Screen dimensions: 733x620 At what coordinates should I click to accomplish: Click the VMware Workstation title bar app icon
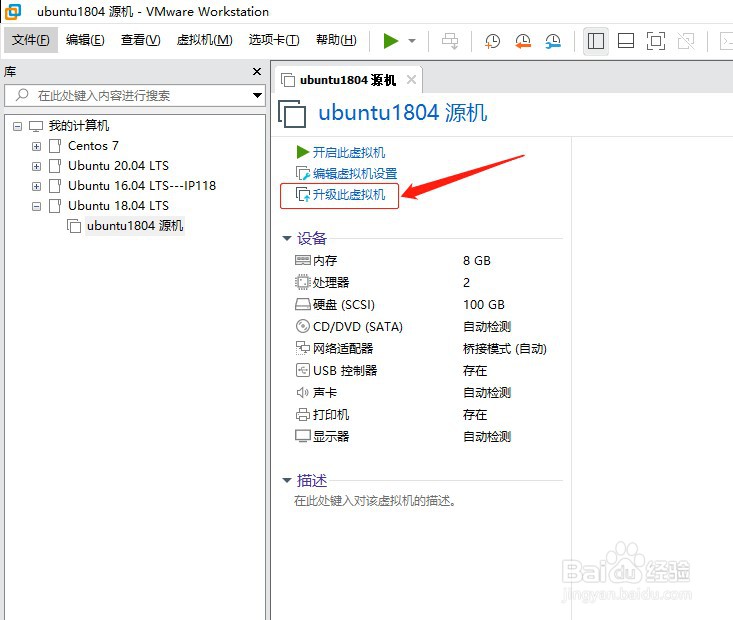point(13,12)
